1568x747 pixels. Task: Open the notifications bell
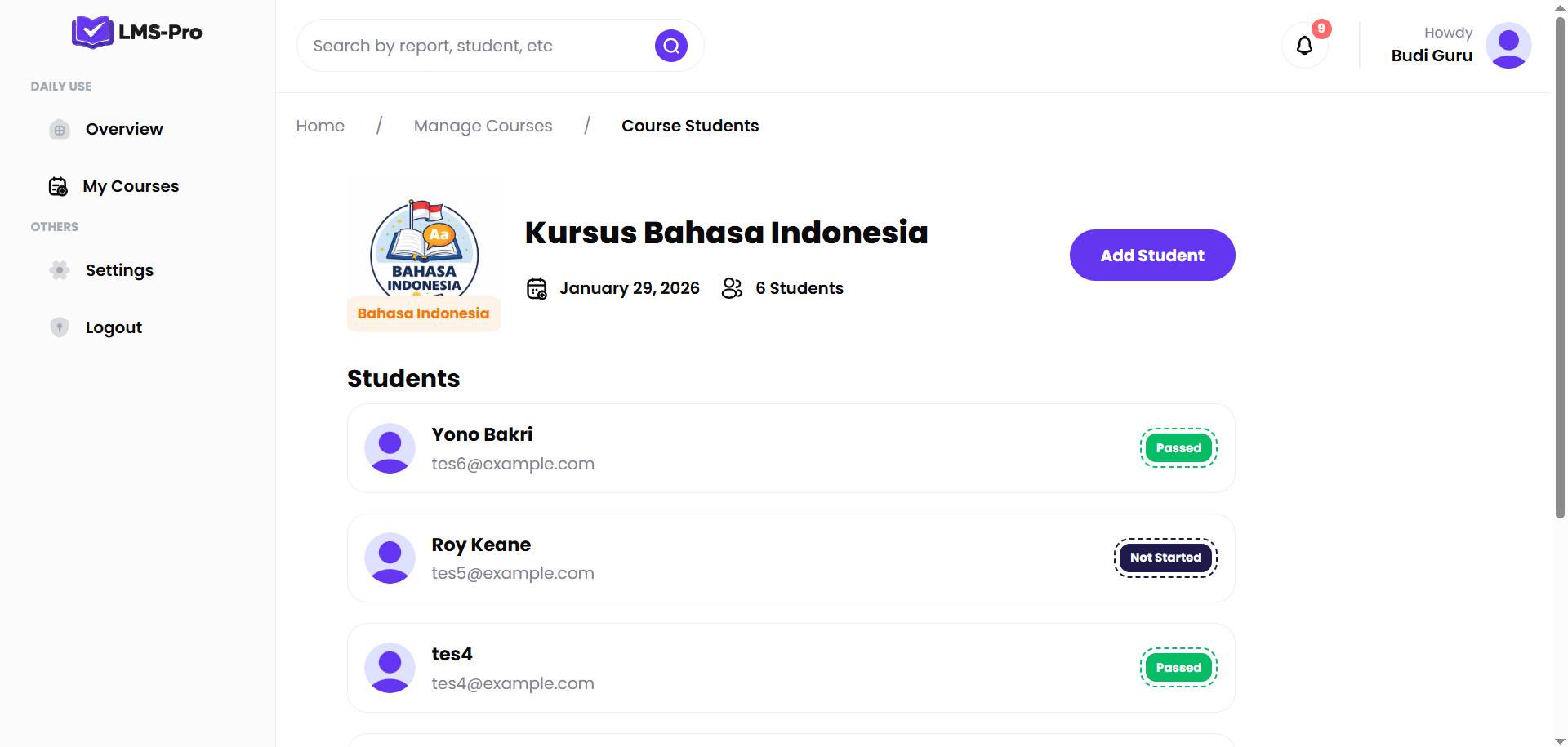coord(1305,46)
